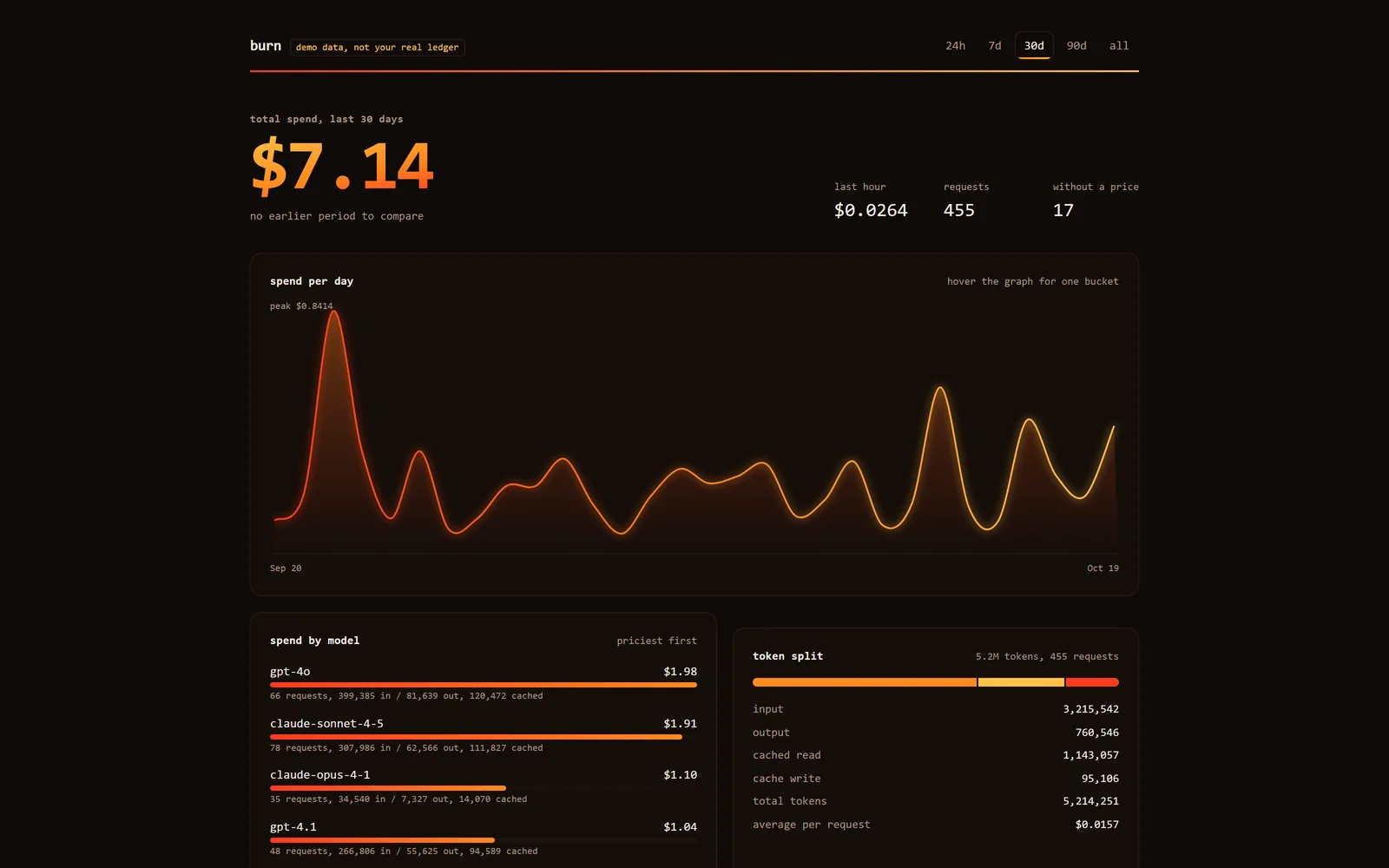Click the 'Sep 20' axis label

tap(286, 569)
